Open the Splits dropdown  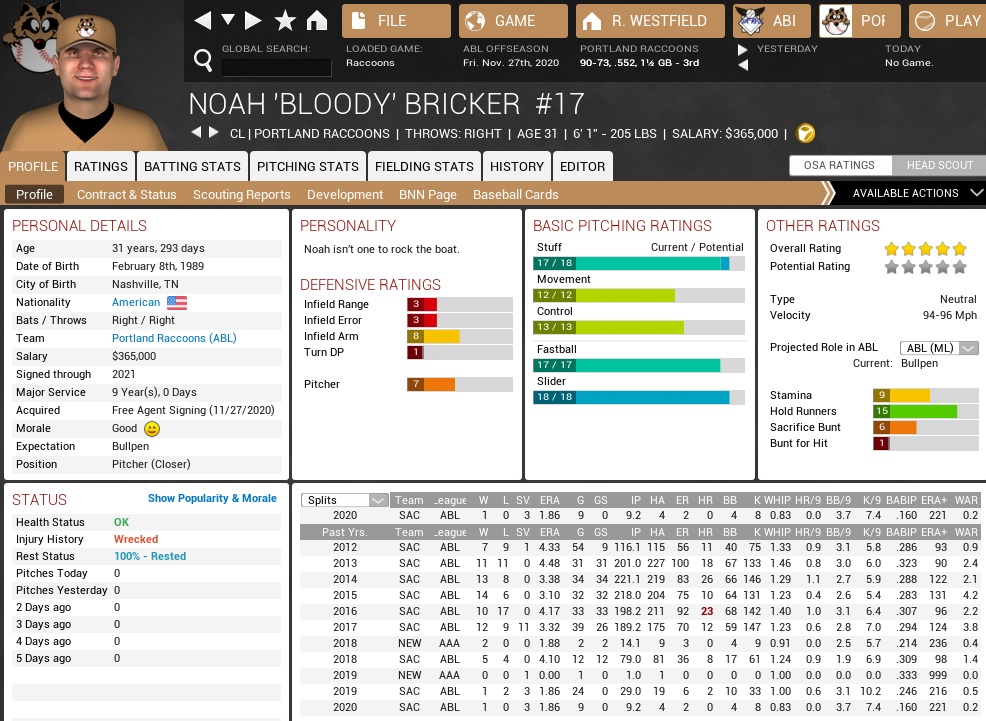(x=345, y=500)
